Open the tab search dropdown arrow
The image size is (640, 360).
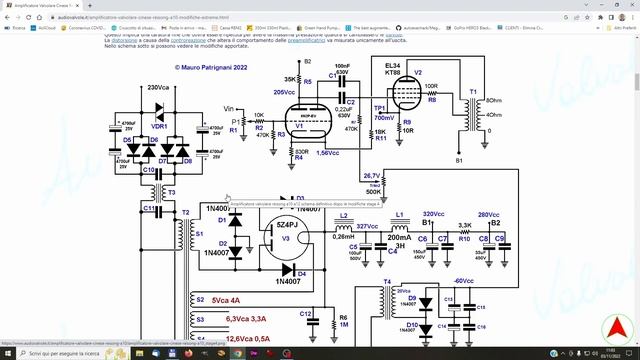tap(587, 5)
